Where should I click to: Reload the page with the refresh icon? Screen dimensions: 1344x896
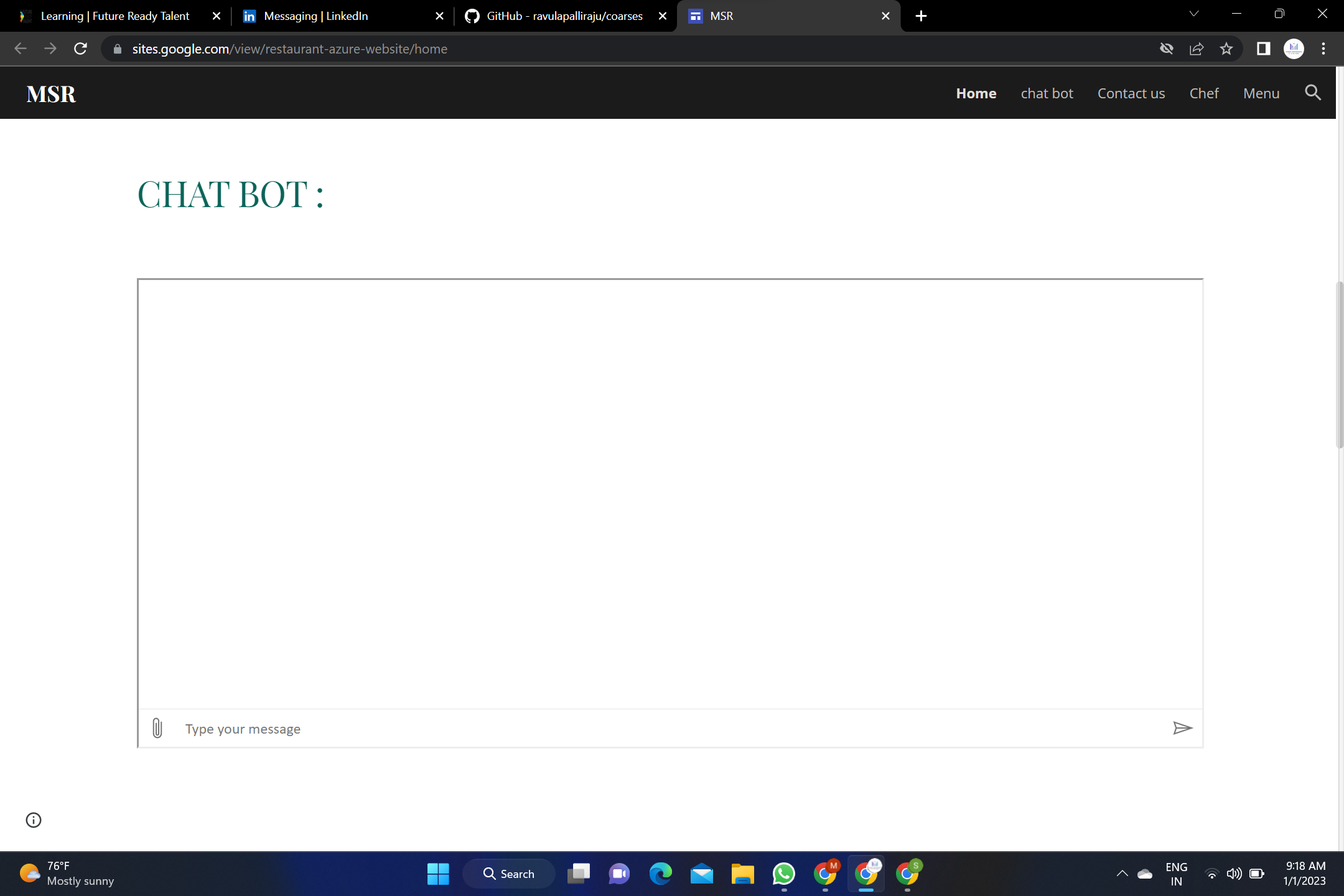(80, 49)
